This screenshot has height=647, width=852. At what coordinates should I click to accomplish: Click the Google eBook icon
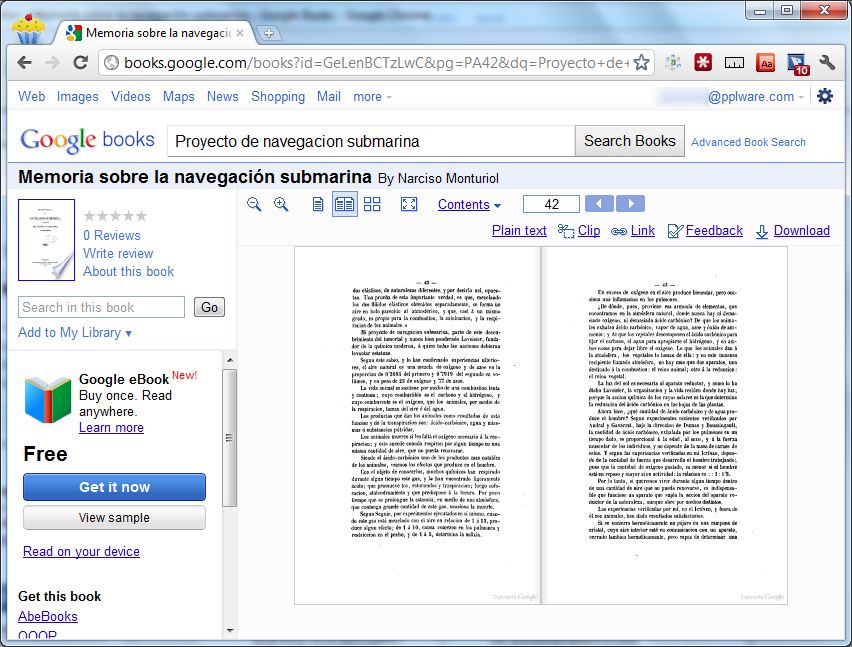click(x=48, y=399)
